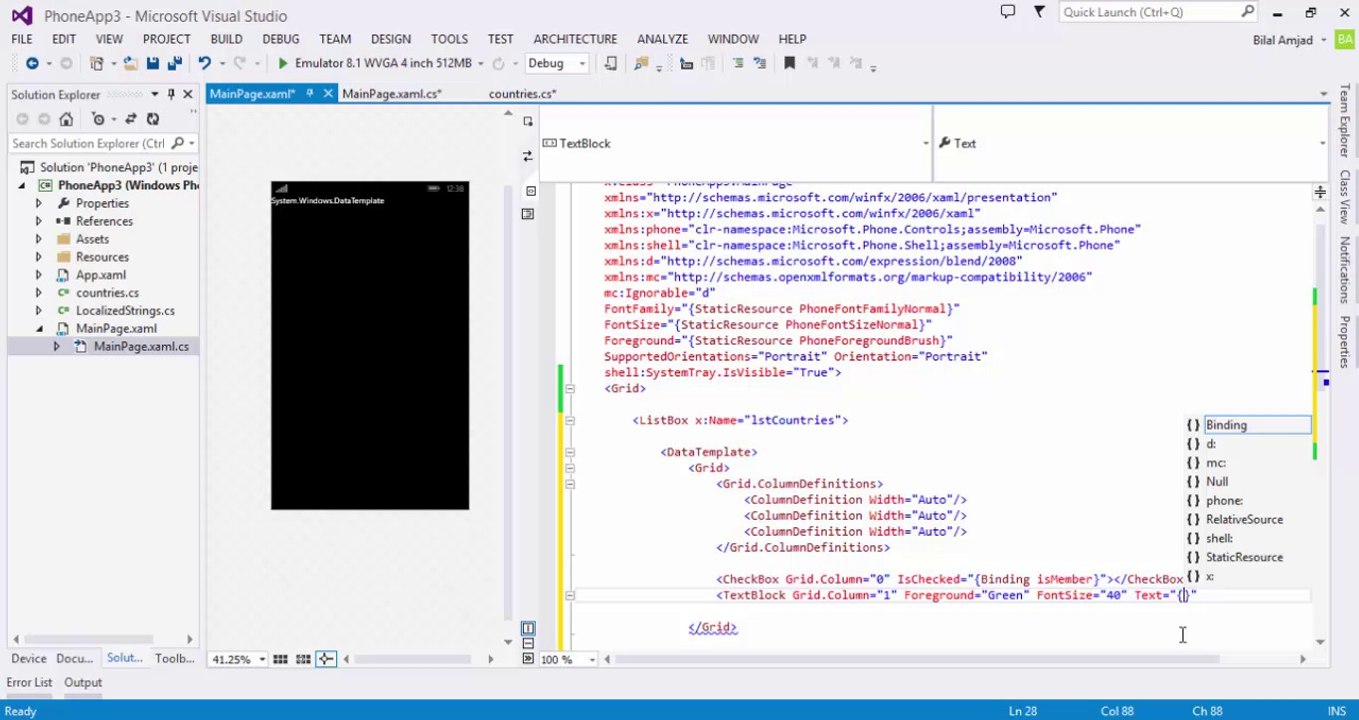Open the Team Explorer side tab
This screenshot has width=1359, height=720.
point(1345,120)
